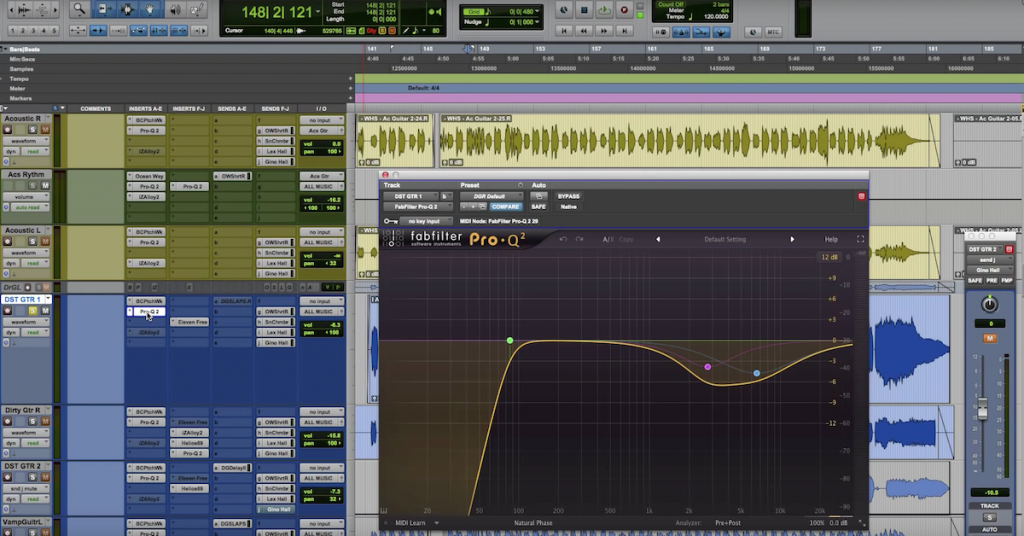Expand the Bars|Beats ruler menu

(x=4, y=49)
